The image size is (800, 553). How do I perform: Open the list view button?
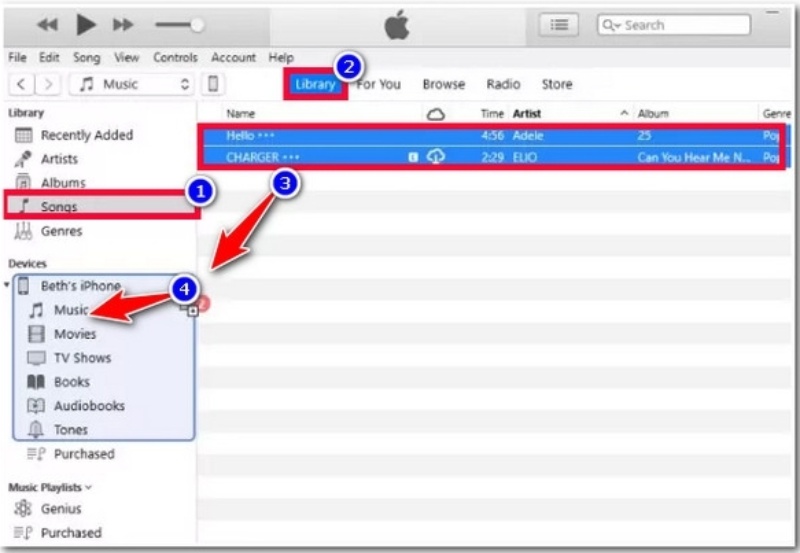click(560, 24)
